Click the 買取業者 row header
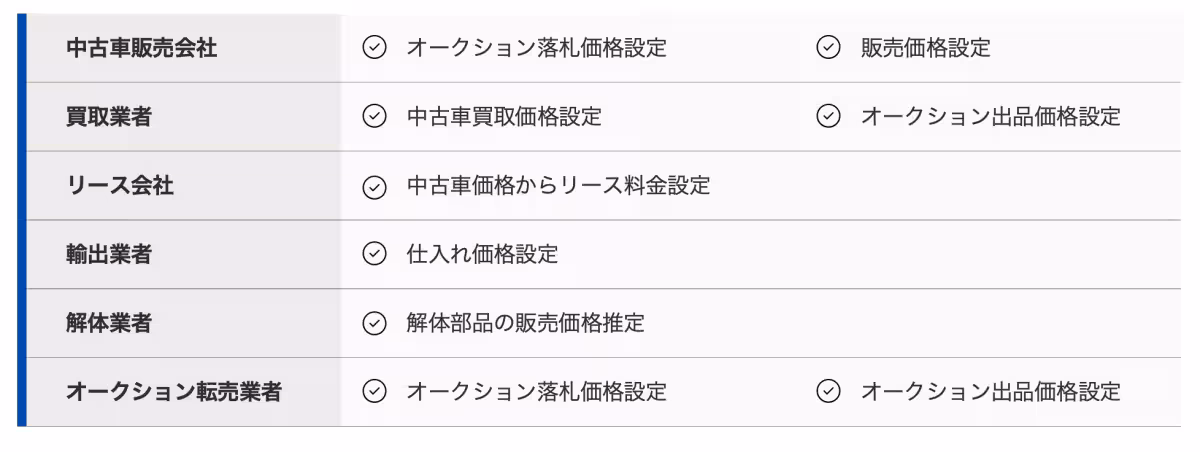1200x452 pixels. click(109, 117)
